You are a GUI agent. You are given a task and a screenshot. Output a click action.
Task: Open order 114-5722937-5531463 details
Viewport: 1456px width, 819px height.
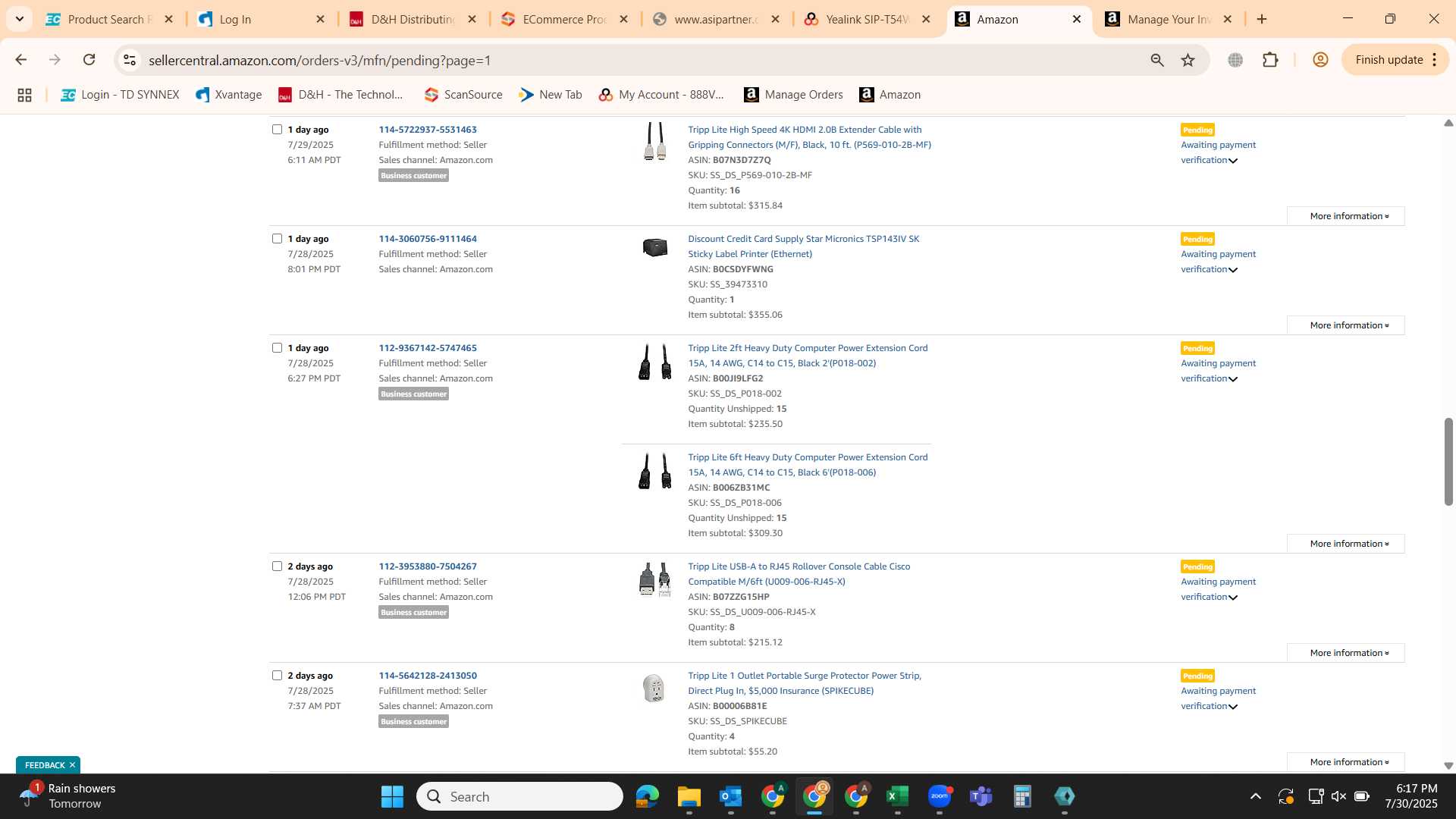pyautogui.click(x=428, y=130)
